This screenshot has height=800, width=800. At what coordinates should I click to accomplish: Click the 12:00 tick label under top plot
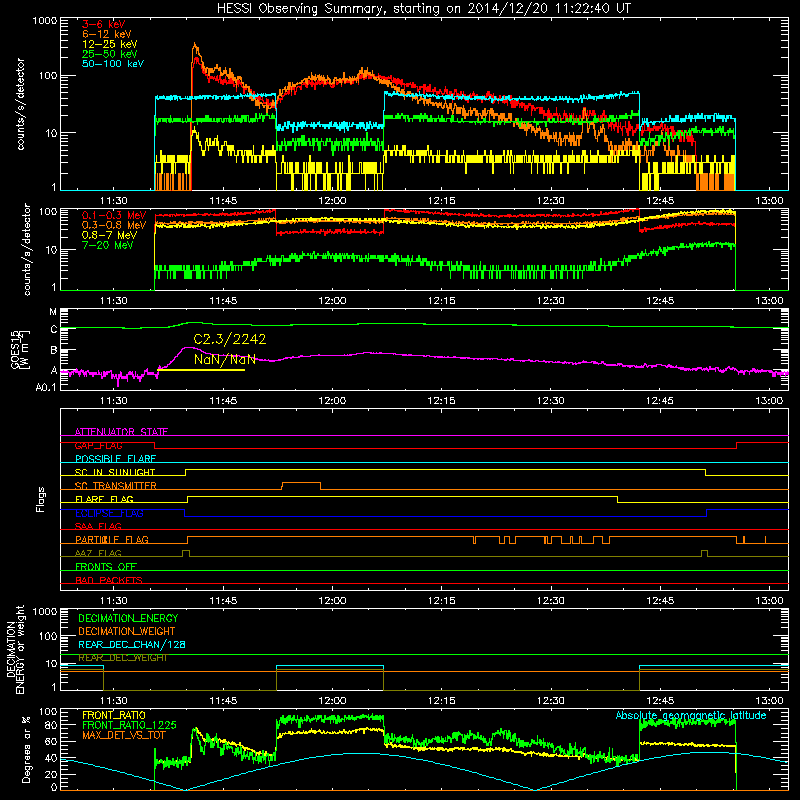(x=332, y=201)
